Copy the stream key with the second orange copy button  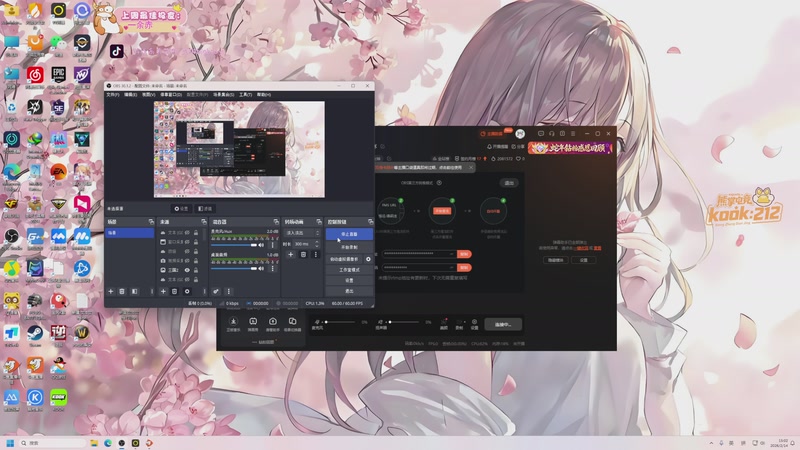coord(464,267)
